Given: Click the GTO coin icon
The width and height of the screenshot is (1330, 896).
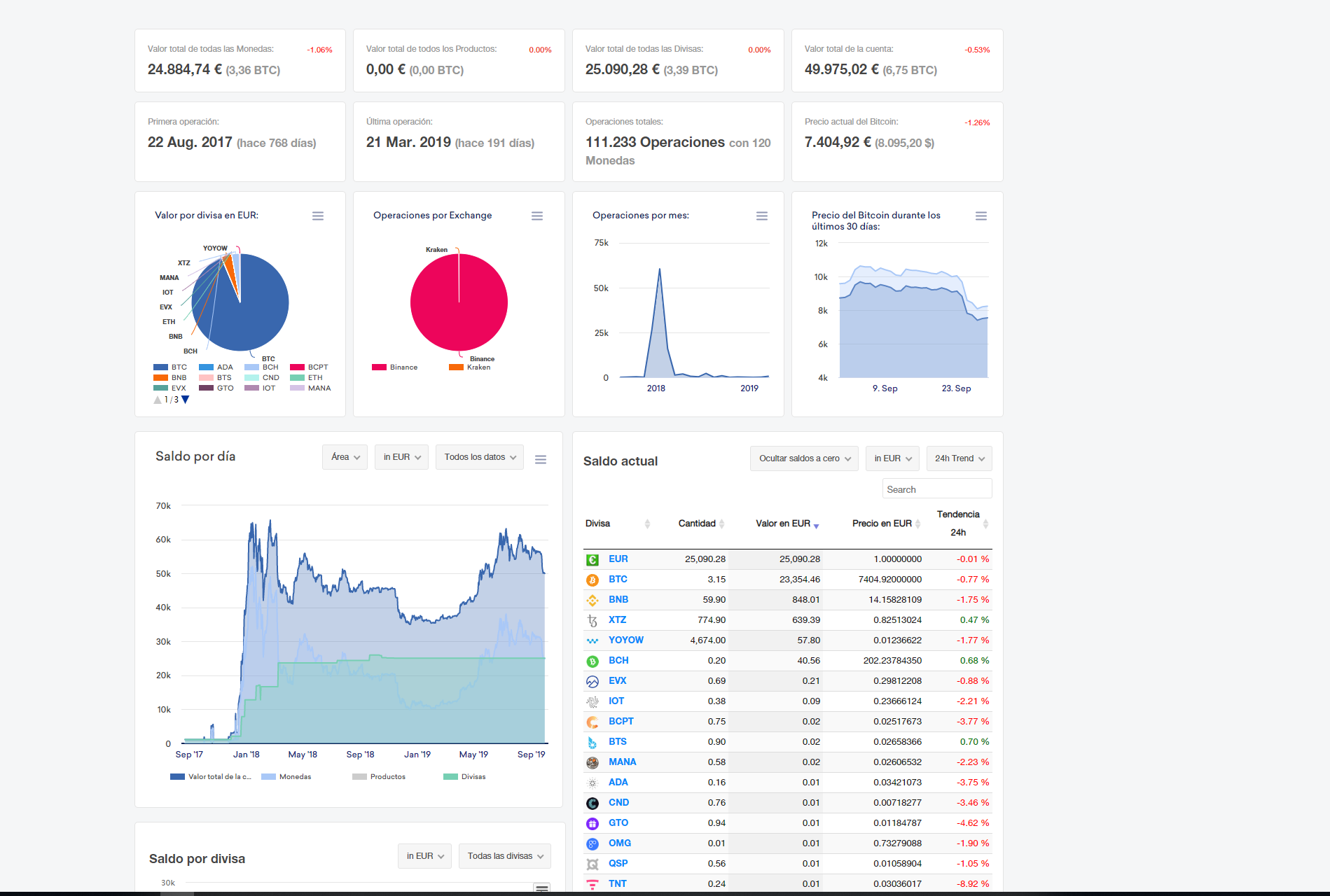Looking at the screenshot, I should point(593,823).
